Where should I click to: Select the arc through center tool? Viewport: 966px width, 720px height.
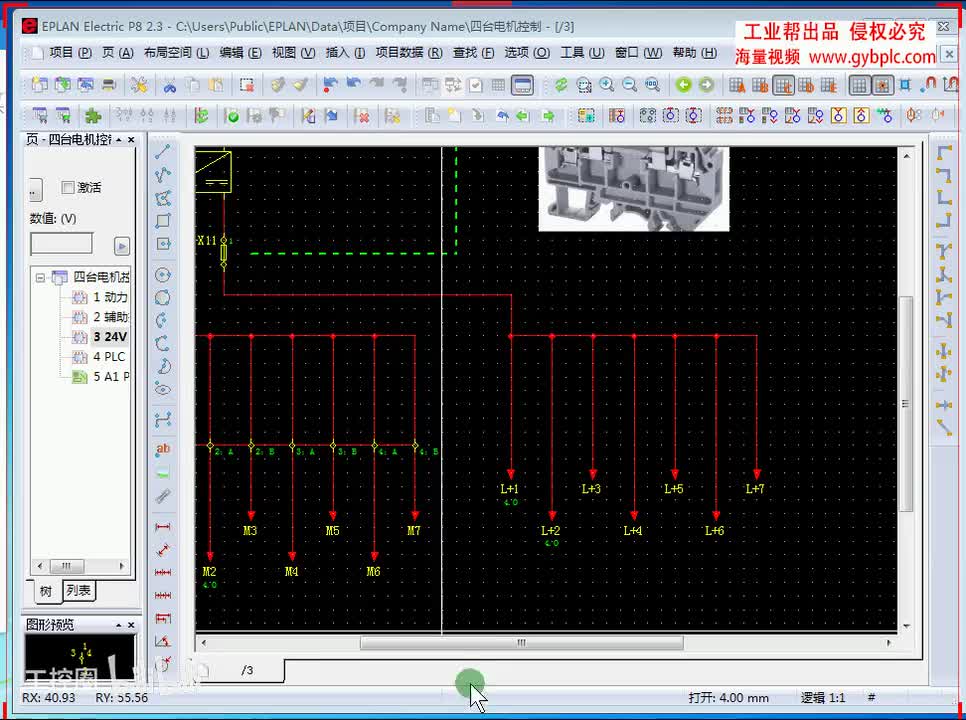(x=163, y=320)
